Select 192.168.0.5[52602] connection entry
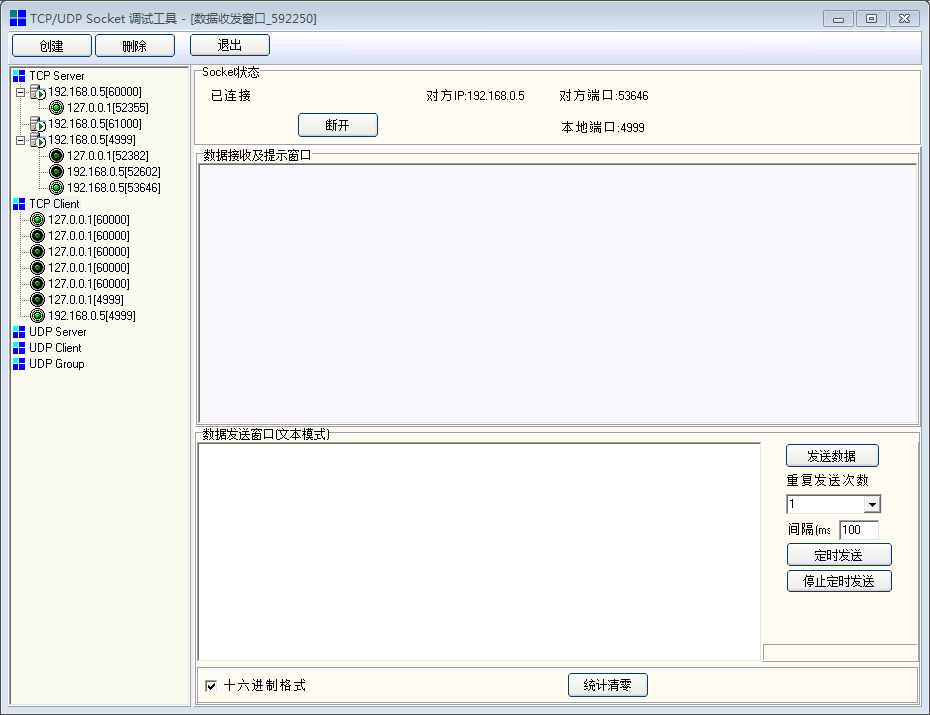The image size is (930, 715). 113,172
